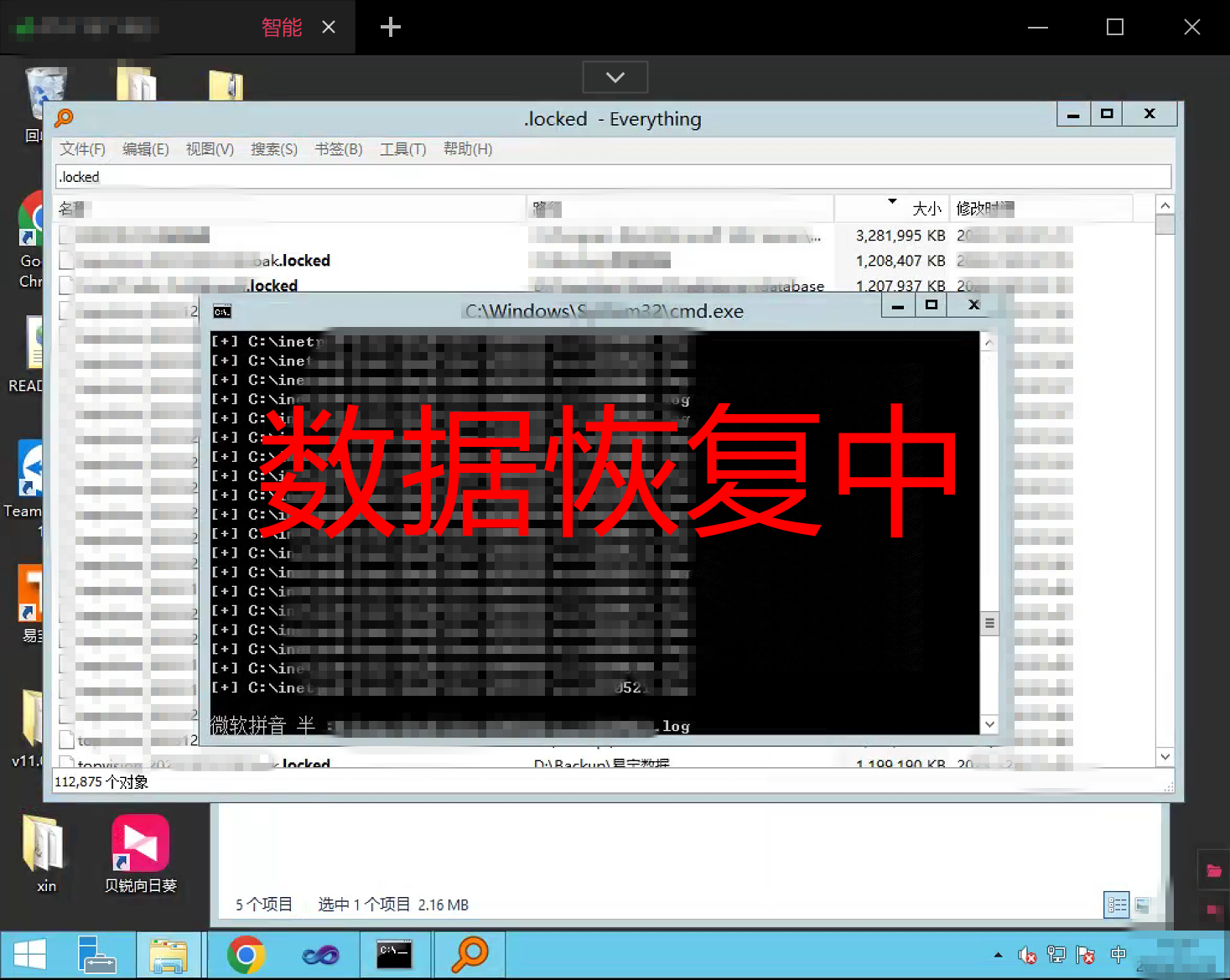This screenshot has height=980, width=1230.
Task: Open the second folder icon at desktop top
Action: pos(226,86)
